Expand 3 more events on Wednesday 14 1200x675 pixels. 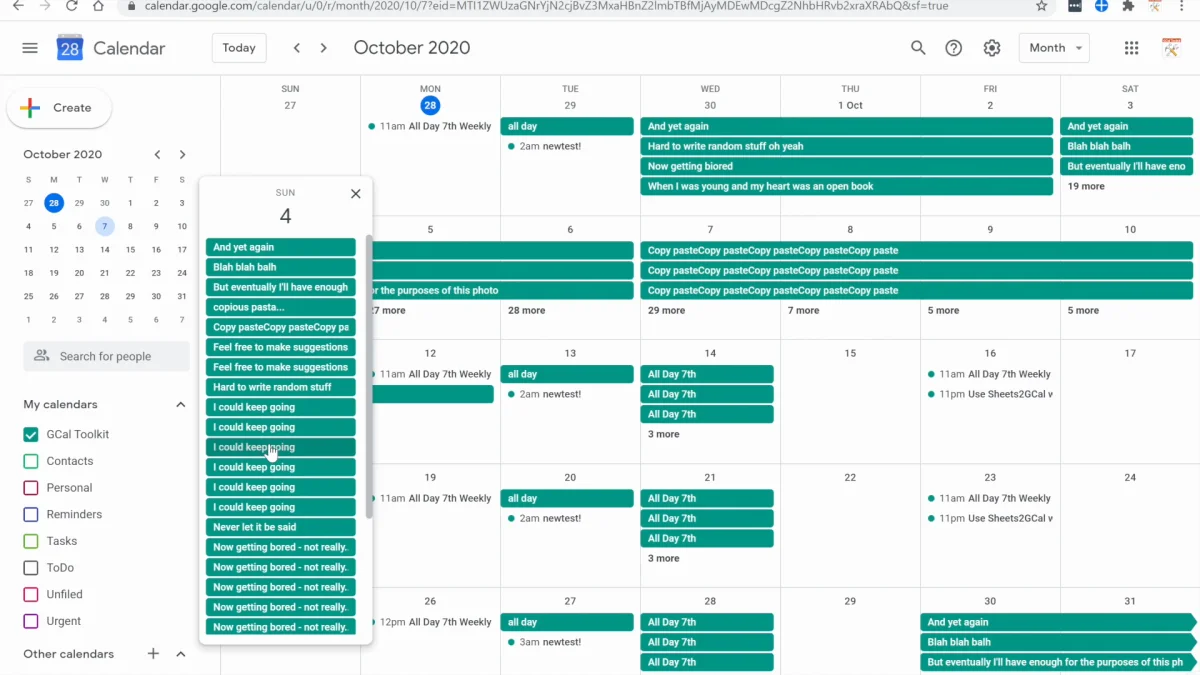tap(663, 434)
